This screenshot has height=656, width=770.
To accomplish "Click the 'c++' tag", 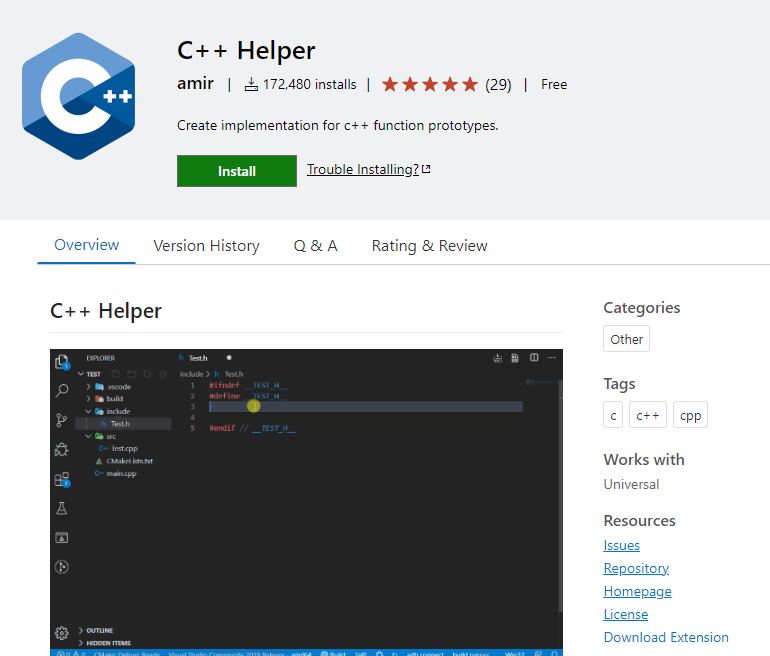I will [x=648, y=415].
